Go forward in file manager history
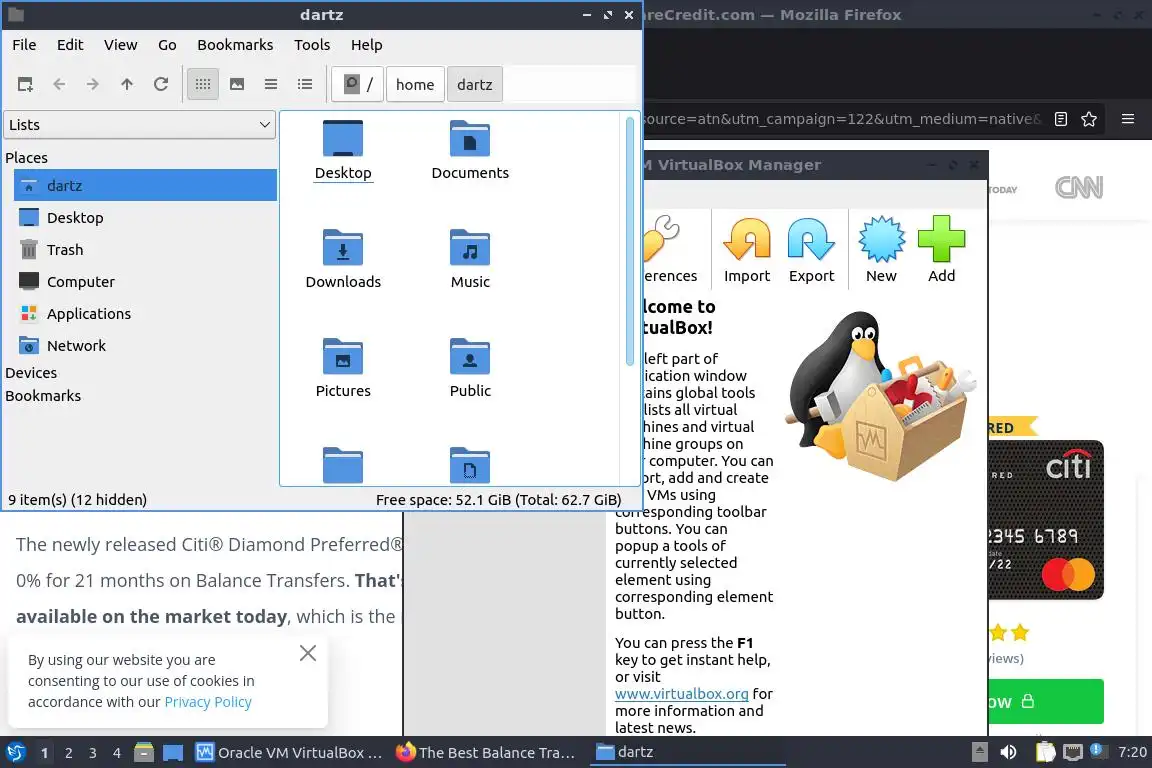 coord(93,85)
